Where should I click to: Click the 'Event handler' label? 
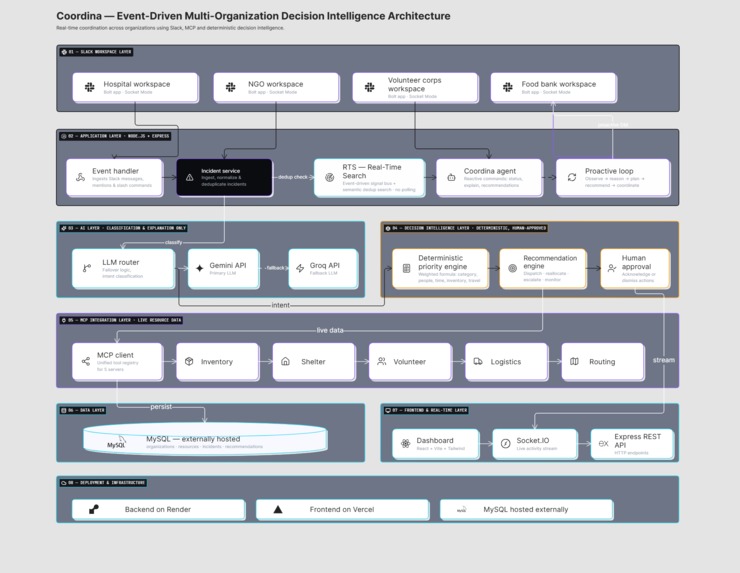116,171
